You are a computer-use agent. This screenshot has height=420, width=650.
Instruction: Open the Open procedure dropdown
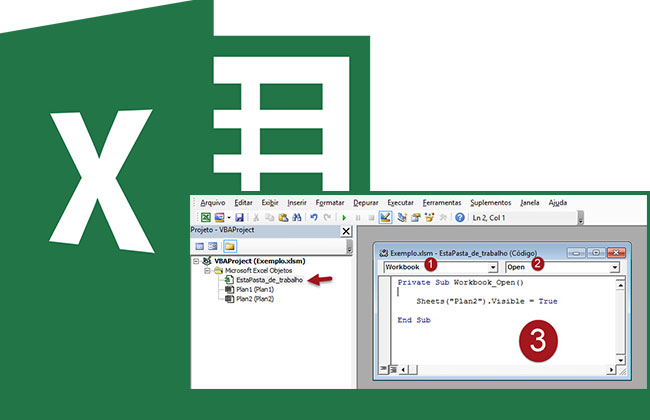tap(615, 267)
